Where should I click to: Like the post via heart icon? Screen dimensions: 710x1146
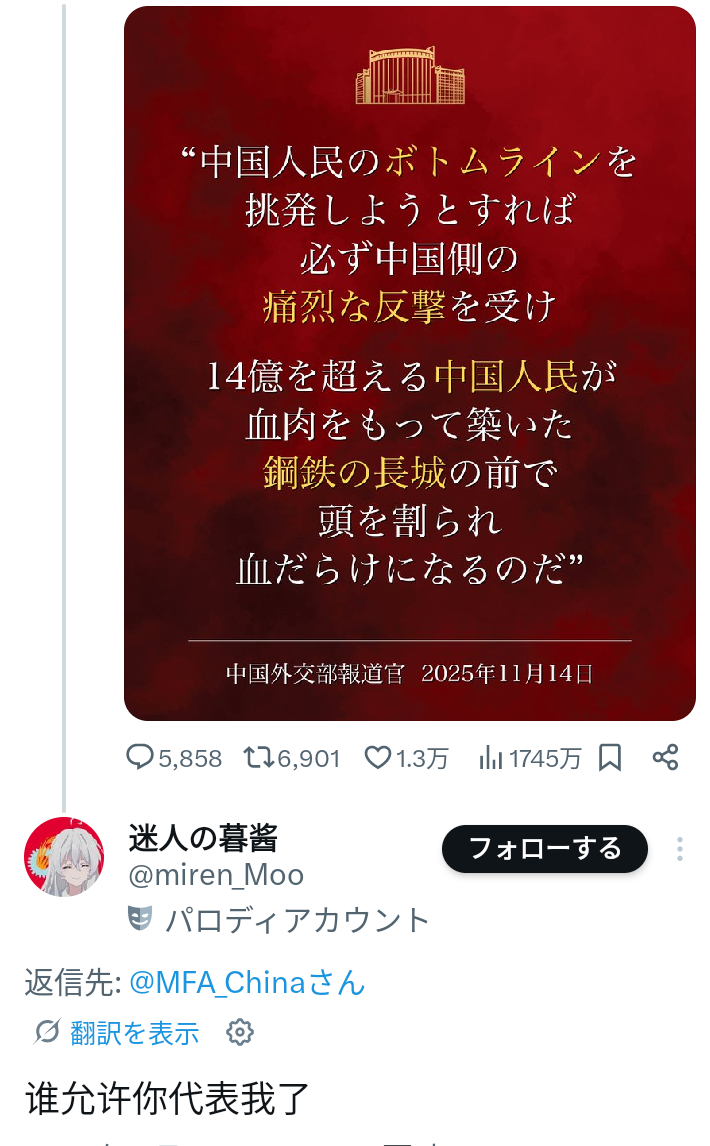point(377,757)
